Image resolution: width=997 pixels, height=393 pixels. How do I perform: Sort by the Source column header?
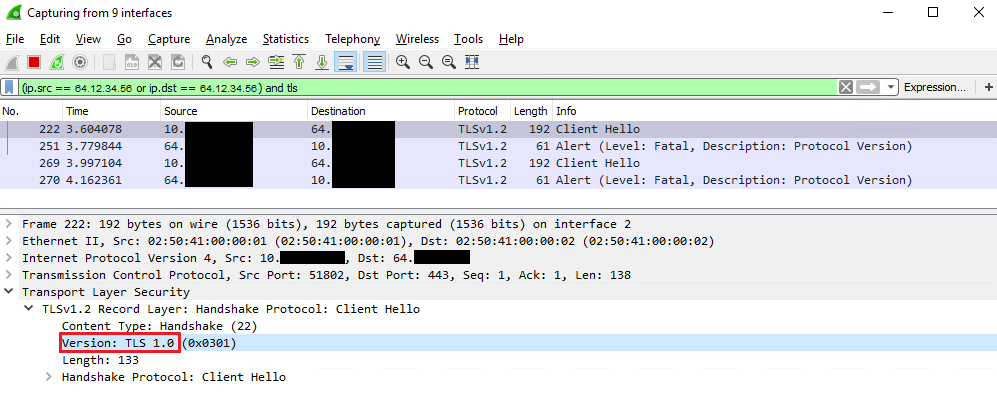[234, 111]
